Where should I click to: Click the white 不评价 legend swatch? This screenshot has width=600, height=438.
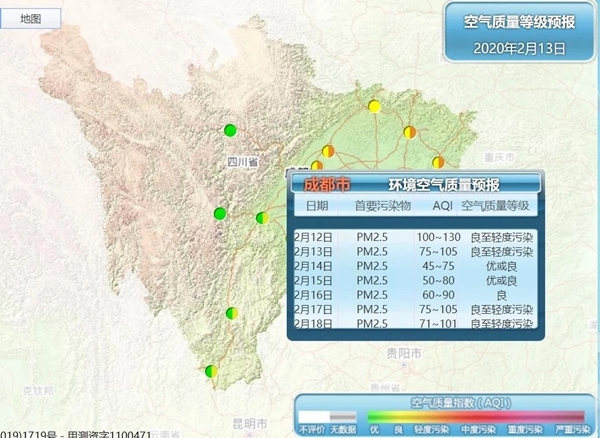[x=313, y=415]
